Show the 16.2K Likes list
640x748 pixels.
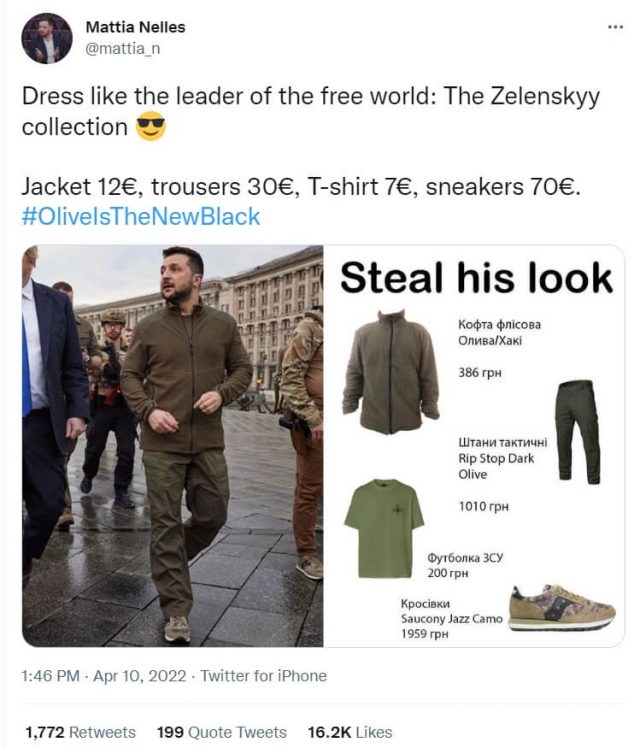click(349, 732)
